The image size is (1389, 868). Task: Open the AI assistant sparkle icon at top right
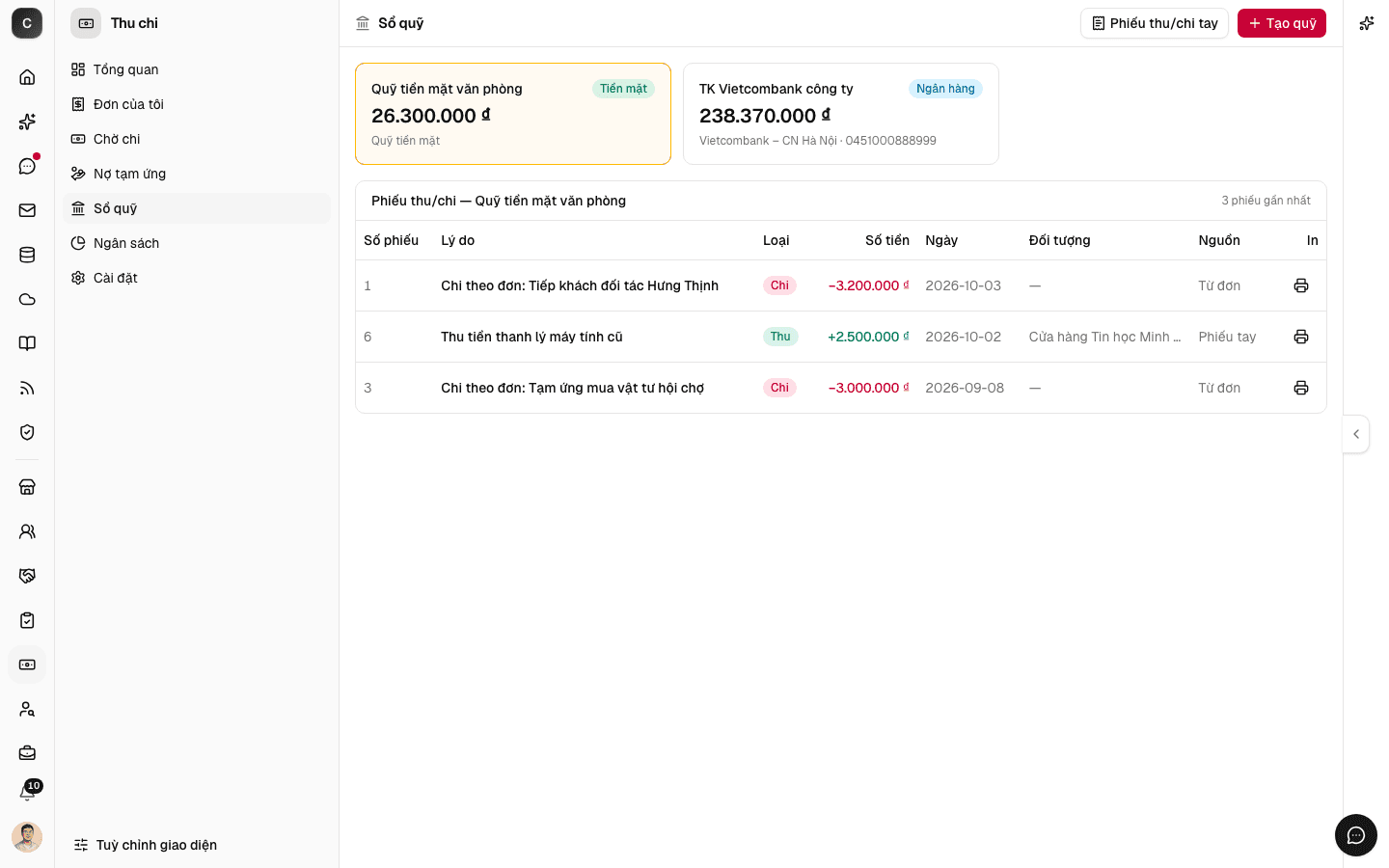[x=1366, y=23]
